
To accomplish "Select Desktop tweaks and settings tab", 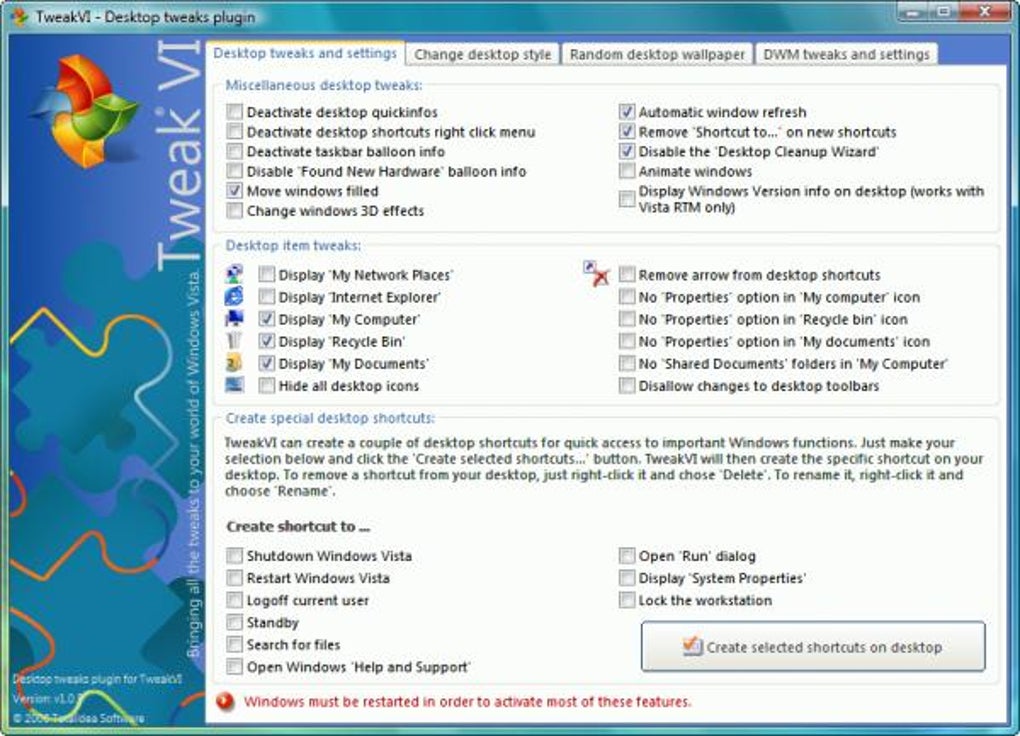I will point(305,53).
